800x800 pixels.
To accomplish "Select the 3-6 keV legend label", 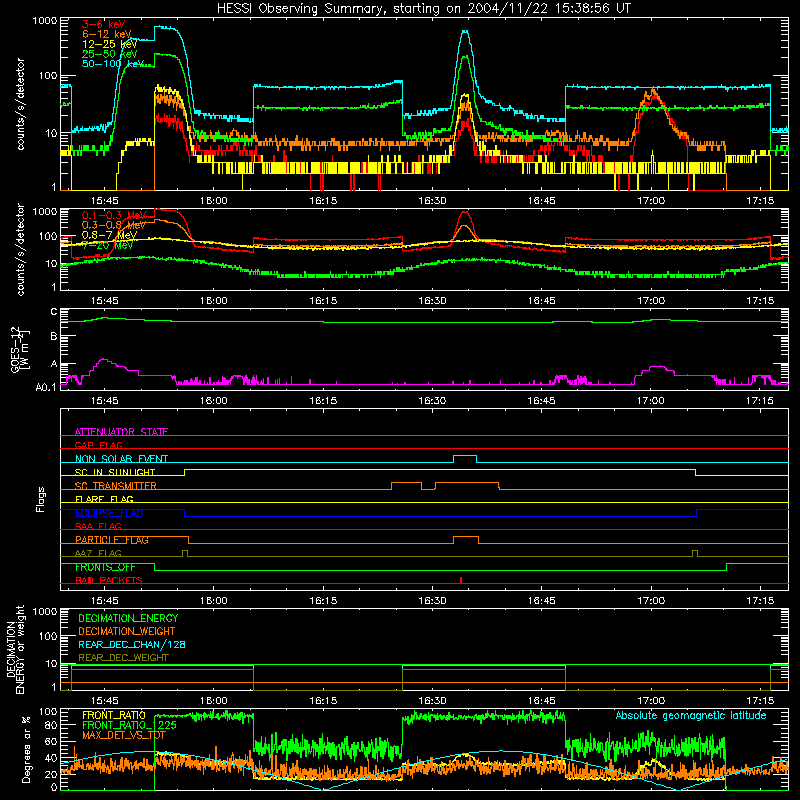I will [103, 24].
